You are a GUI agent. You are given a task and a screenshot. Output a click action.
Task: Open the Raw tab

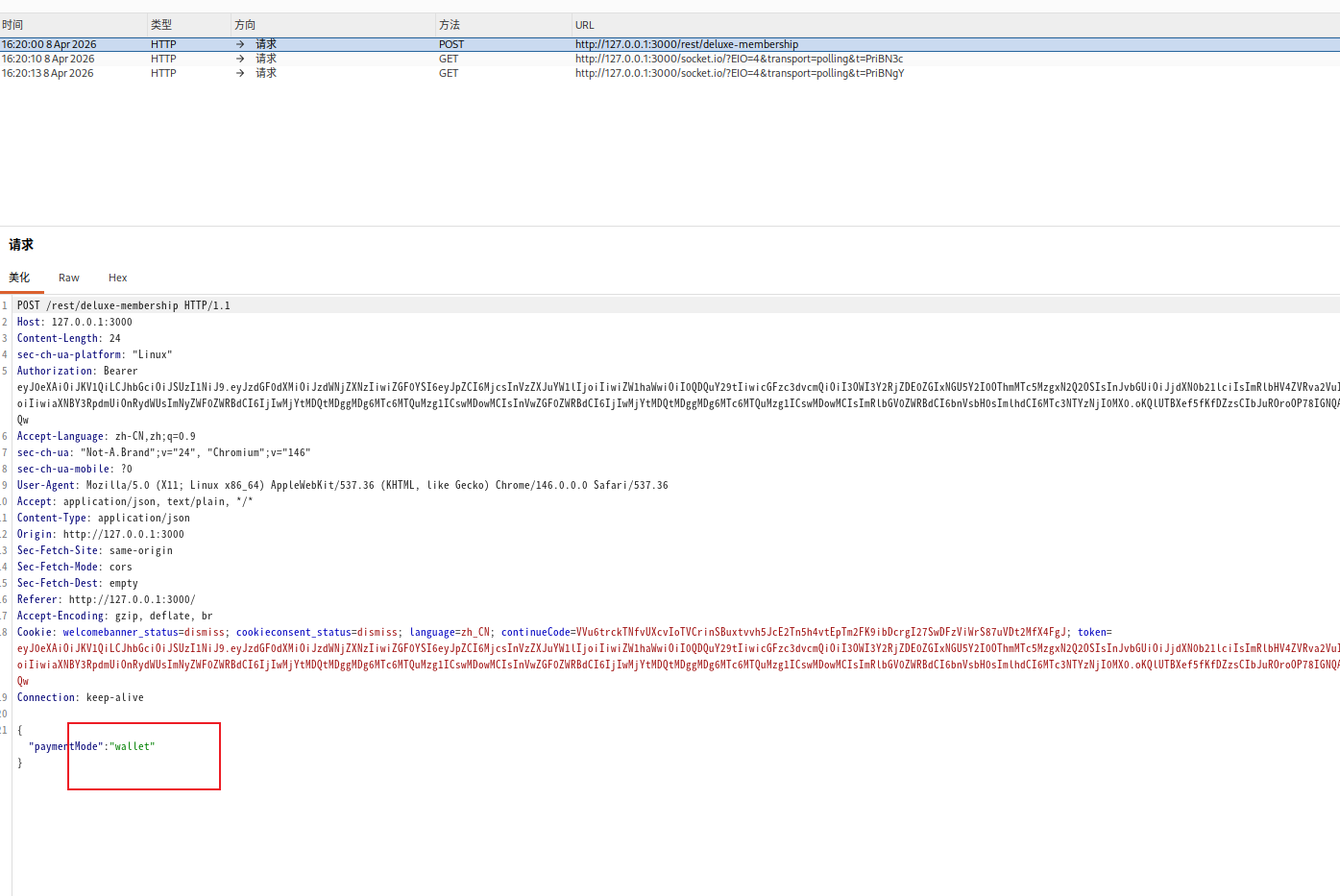tap(69, 278)
